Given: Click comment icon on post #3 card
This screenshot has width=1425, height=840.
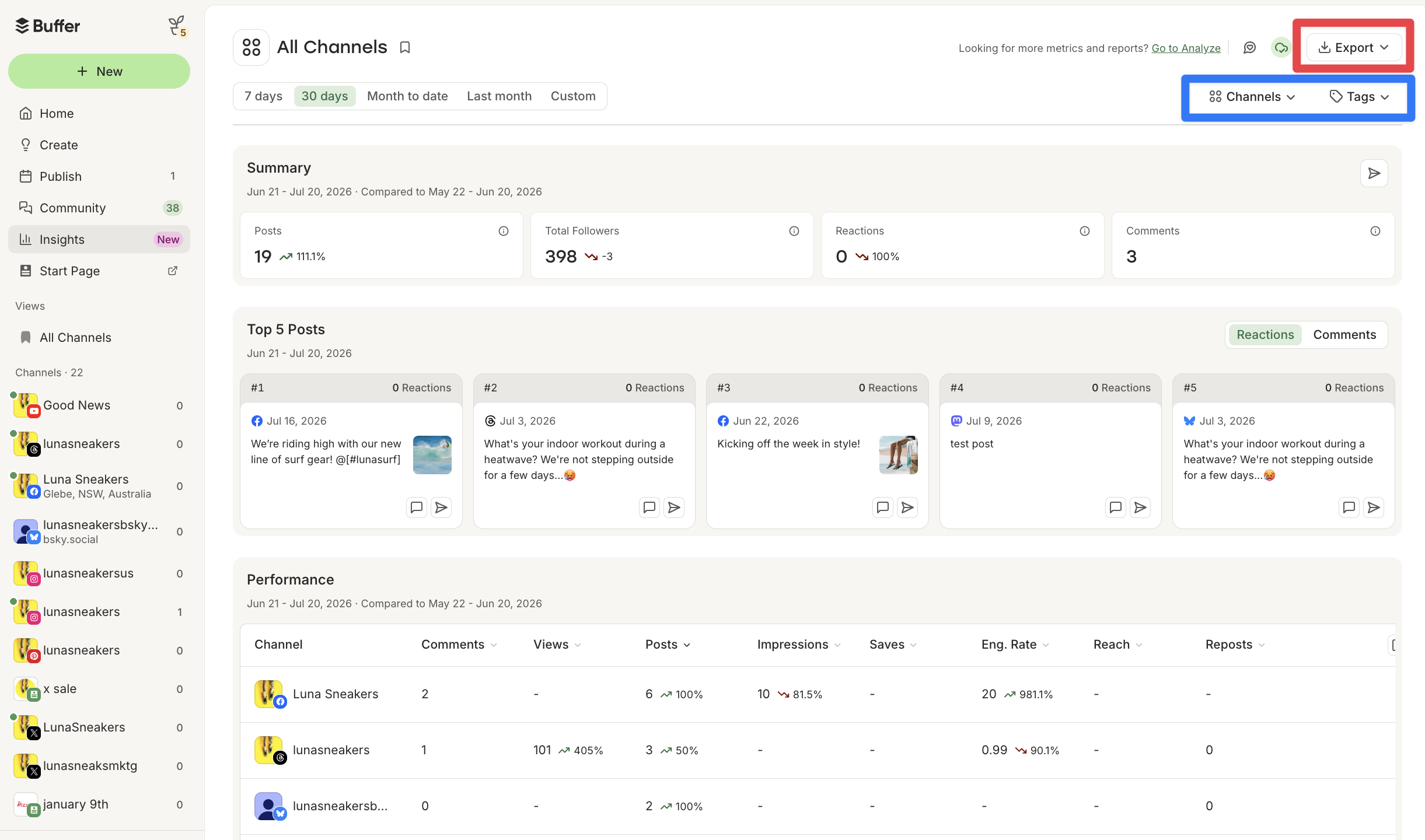Looking at the screenshot, I should pyautogui.click(x=883, y=508).
